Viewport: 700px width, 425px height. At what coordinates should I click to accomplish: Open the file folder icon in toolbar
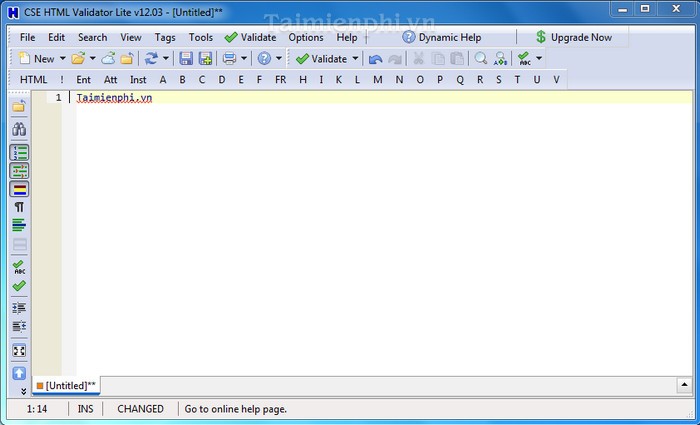coord(78,58)
